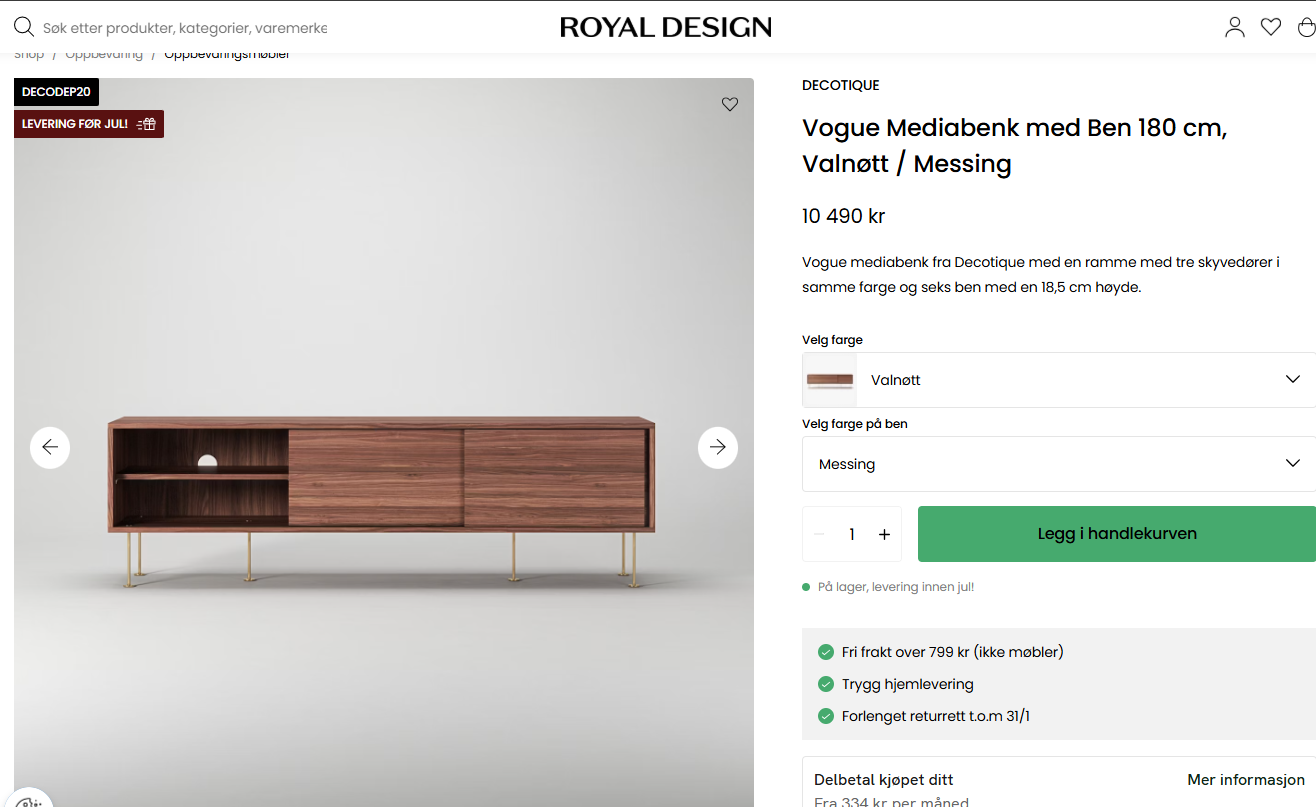Click the DECOTIQUE brand link
The width and height of the screenshot is (1316, 807).
click(x=841, y=85)
